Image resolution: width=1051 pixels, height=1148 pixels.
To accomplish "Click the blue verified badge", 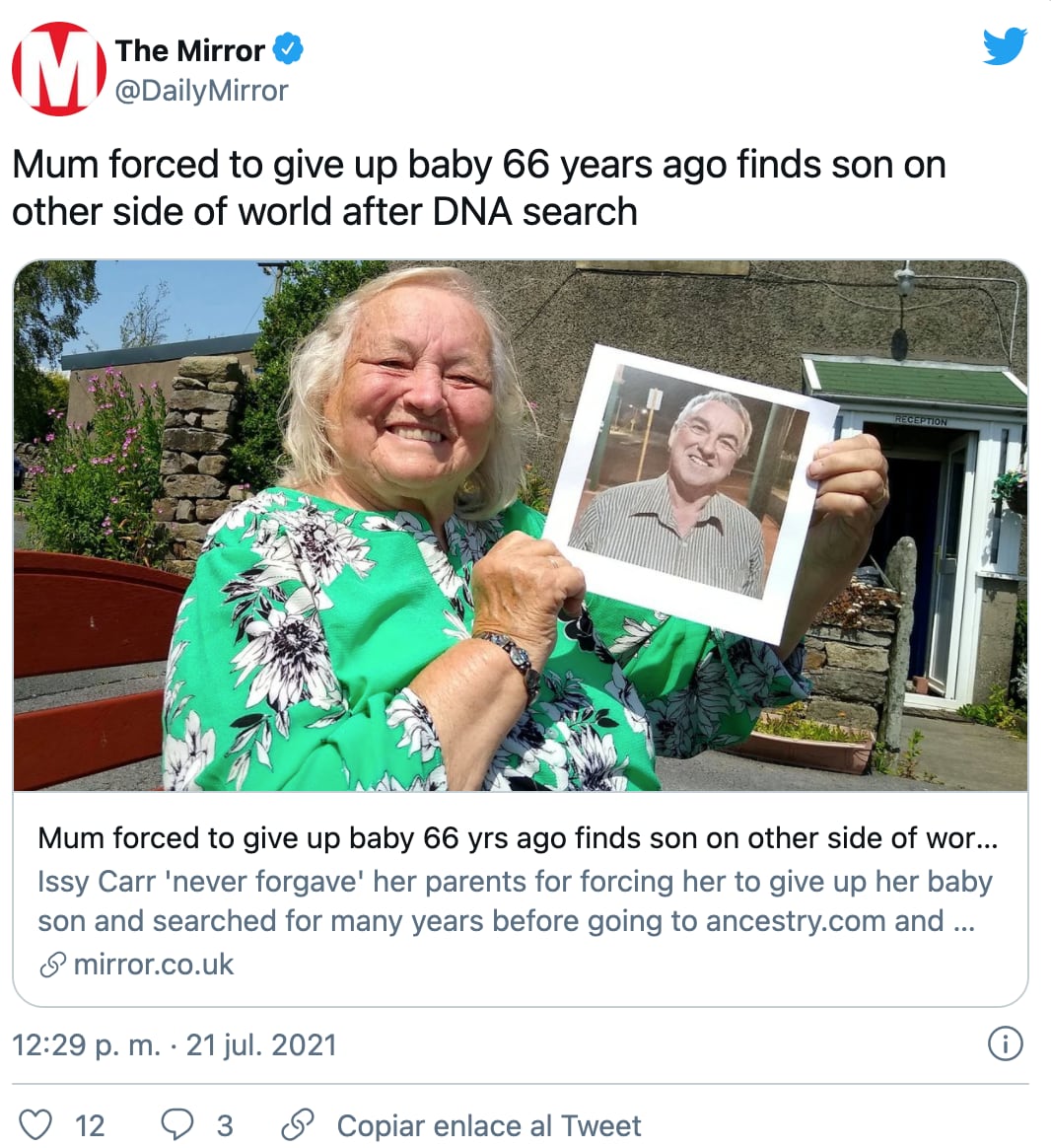I will coord(288,48).
